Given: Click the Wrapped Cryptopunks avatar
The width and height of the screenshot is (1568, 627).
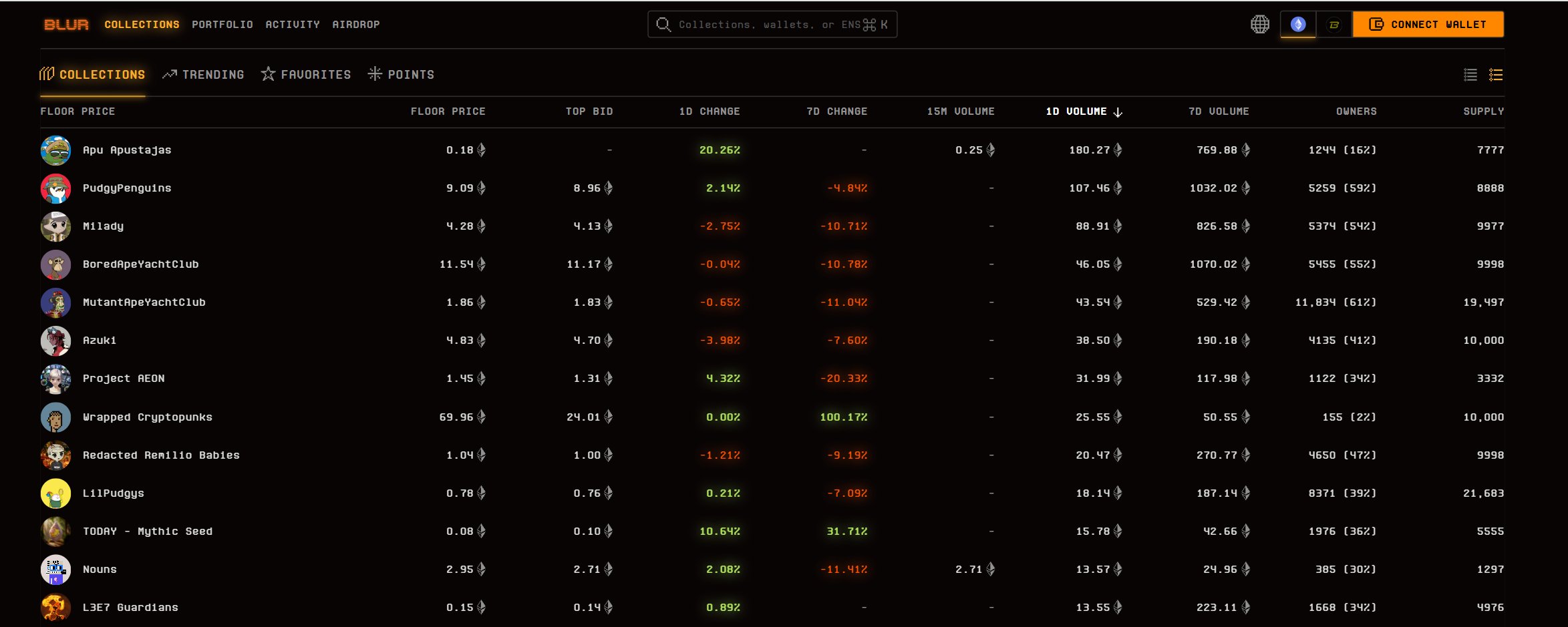Looking at the screenshot, I should point(55,417).
